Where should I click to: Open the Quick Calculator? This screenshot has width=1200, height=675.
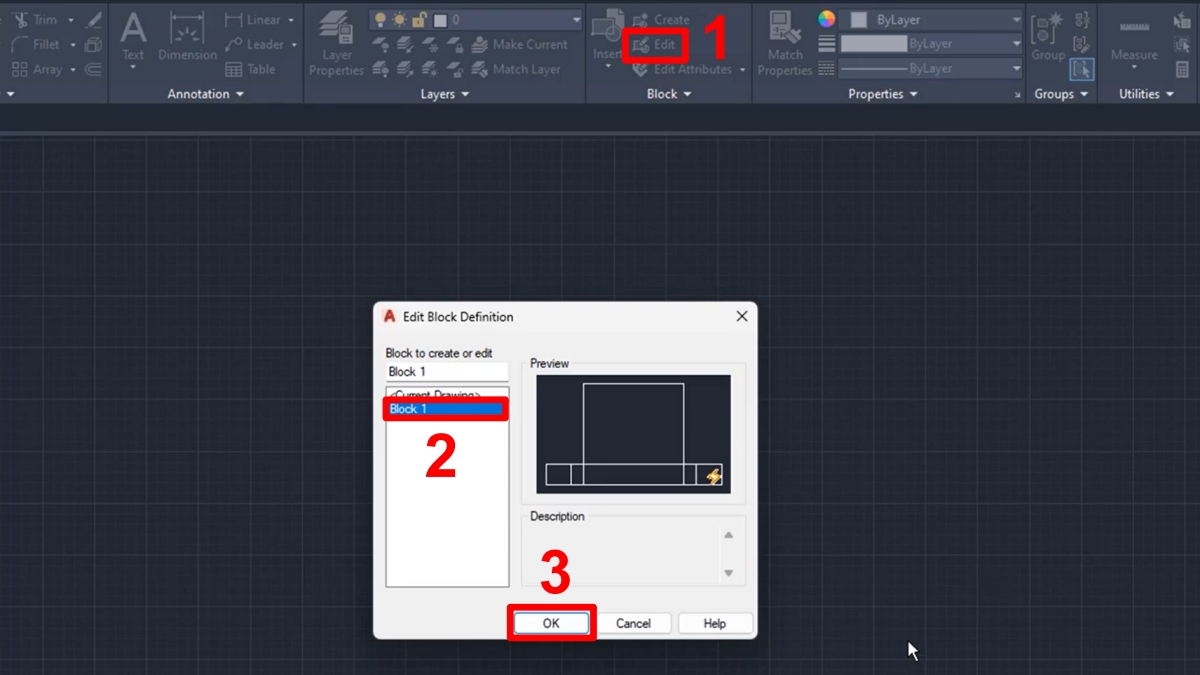(1183, 69)
